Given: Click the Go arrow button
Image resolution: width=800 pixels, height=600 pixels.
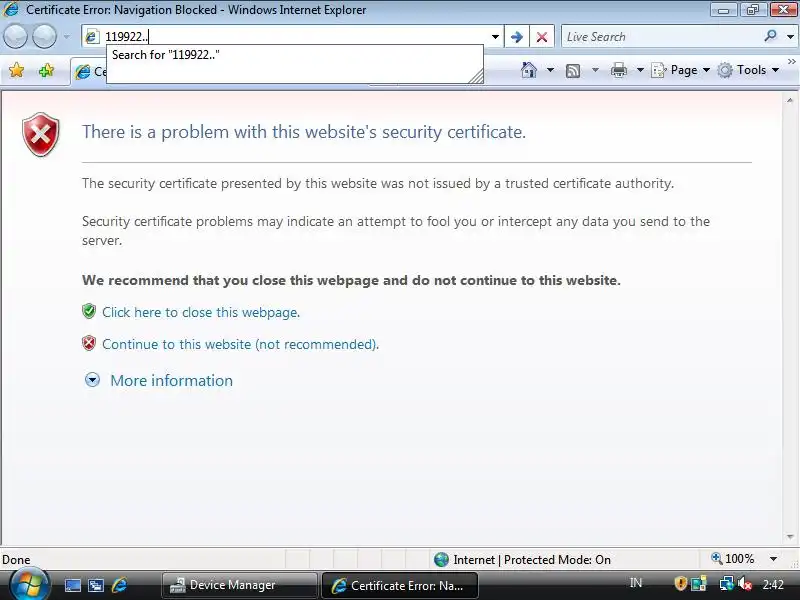Looking at the screenshot, I should pos(516,37).
